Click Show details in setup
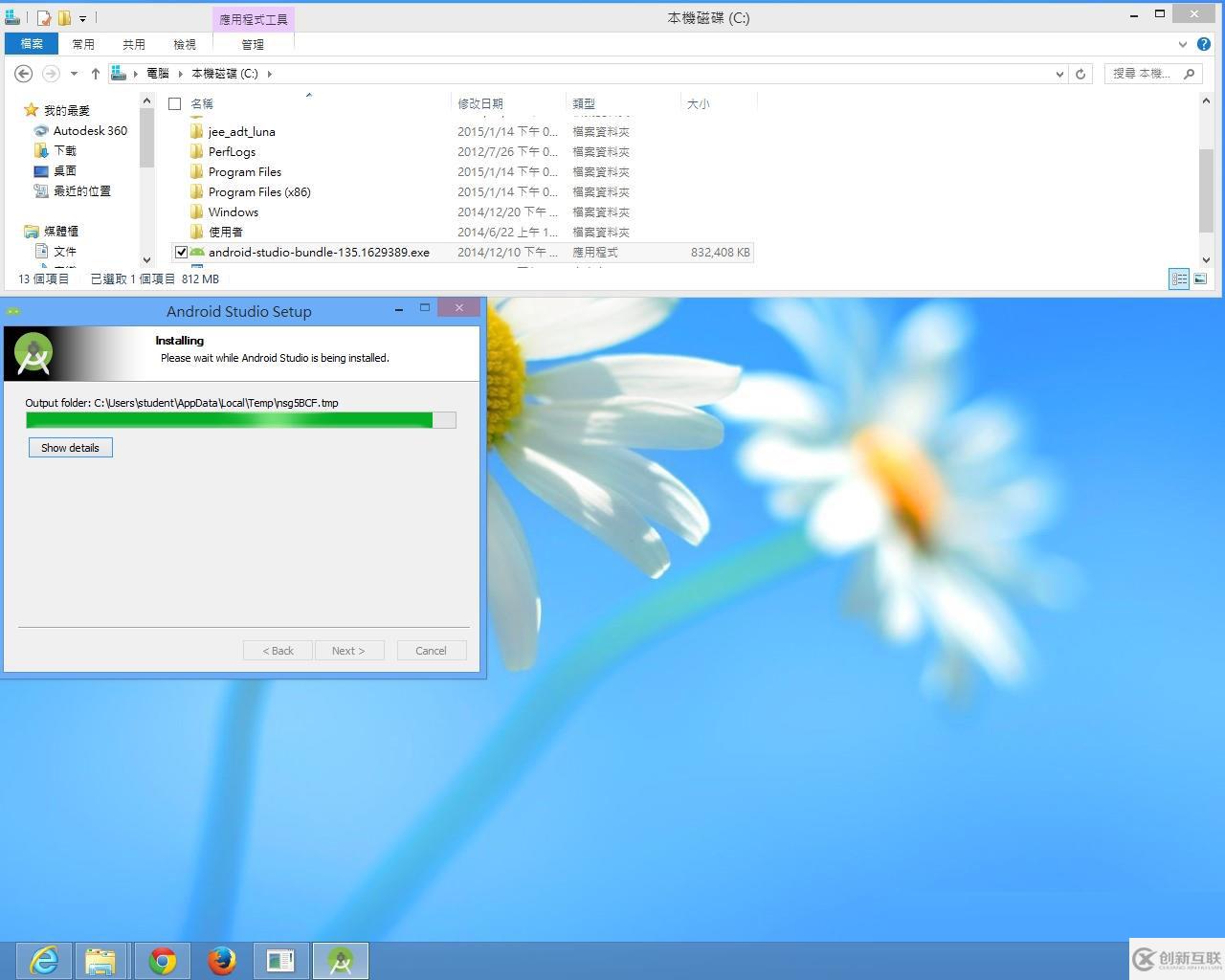Screen dimensions: 1225x980 (x=70, y=447)
